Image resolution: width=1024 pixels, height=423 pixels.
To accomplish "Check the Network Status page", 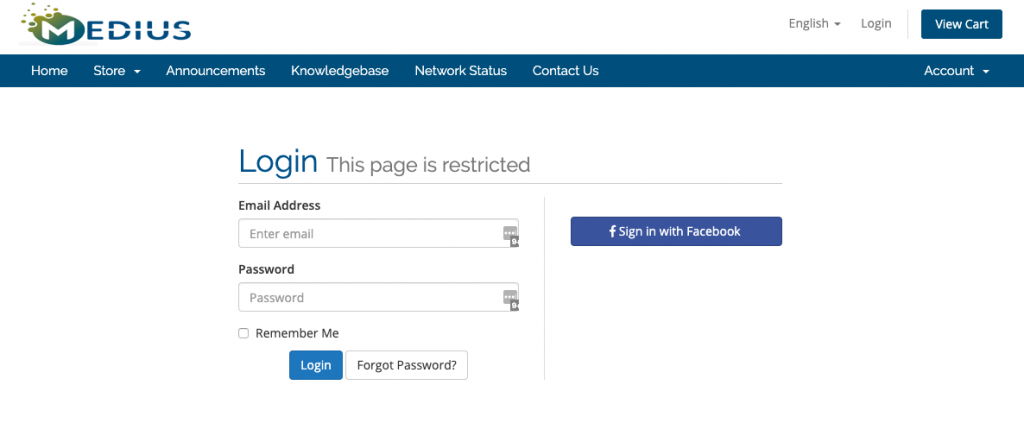I will pyautogui.click(x=460, y=70).
